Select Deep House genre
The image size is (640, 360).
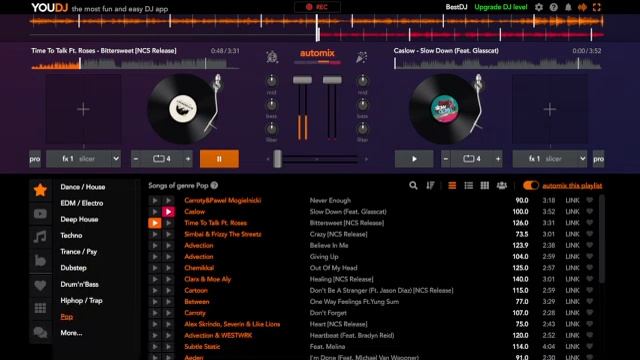[x=79, y=219]
